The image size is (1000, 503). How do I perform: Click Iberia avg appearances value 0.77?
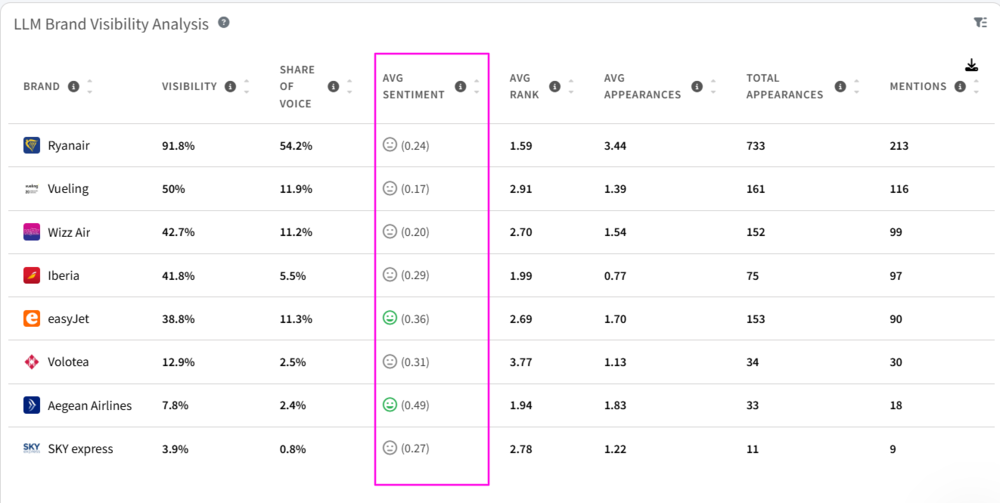tap(615, 276)
